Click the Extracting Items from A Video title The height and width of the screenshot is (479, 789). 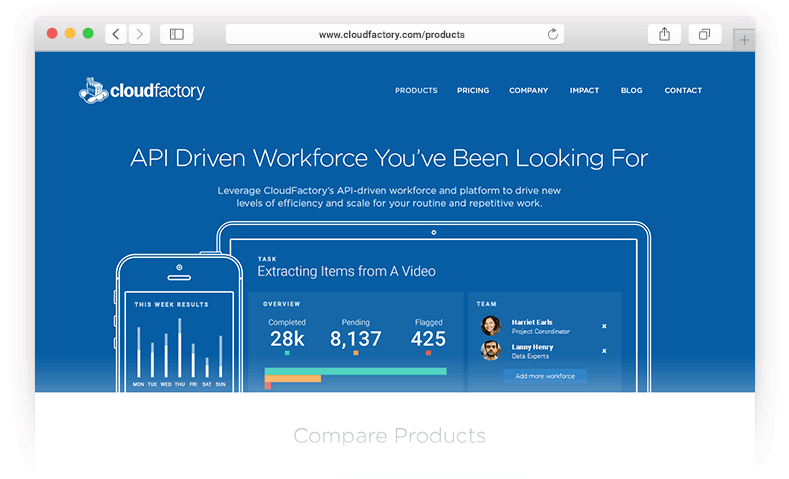tap(346, 271)
